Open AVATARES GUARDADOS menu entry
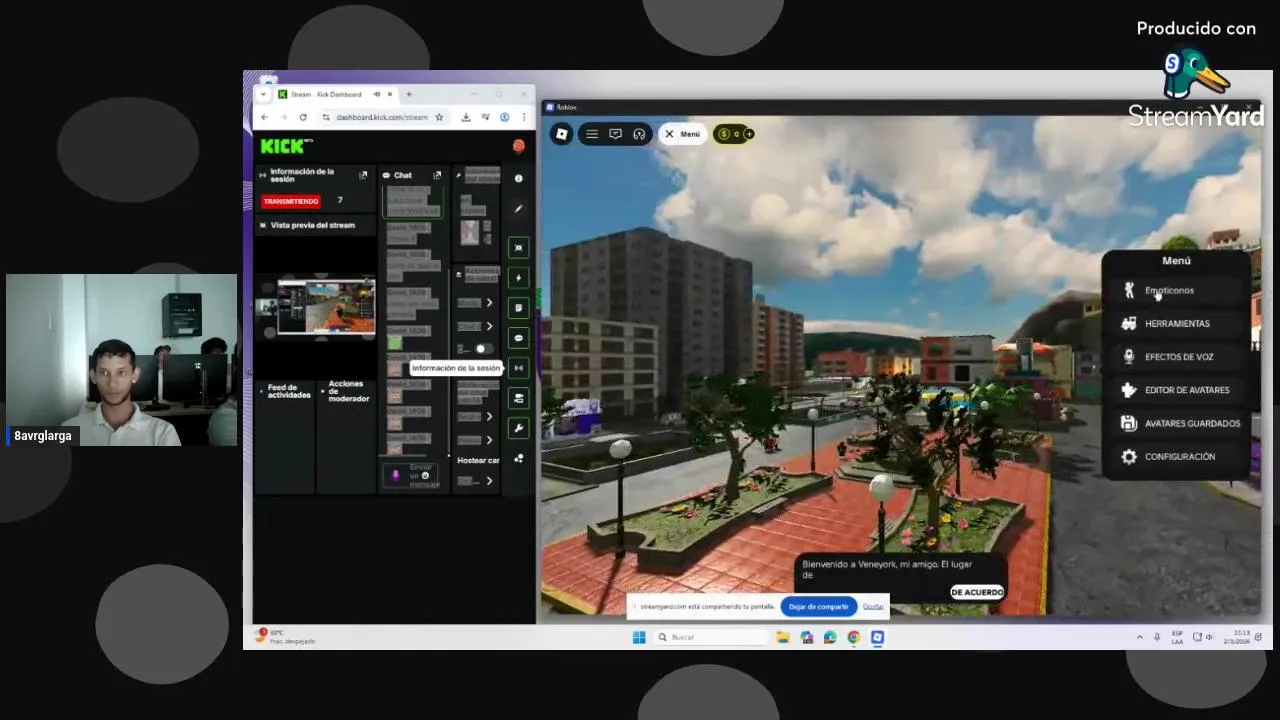 coord(1176,423)
